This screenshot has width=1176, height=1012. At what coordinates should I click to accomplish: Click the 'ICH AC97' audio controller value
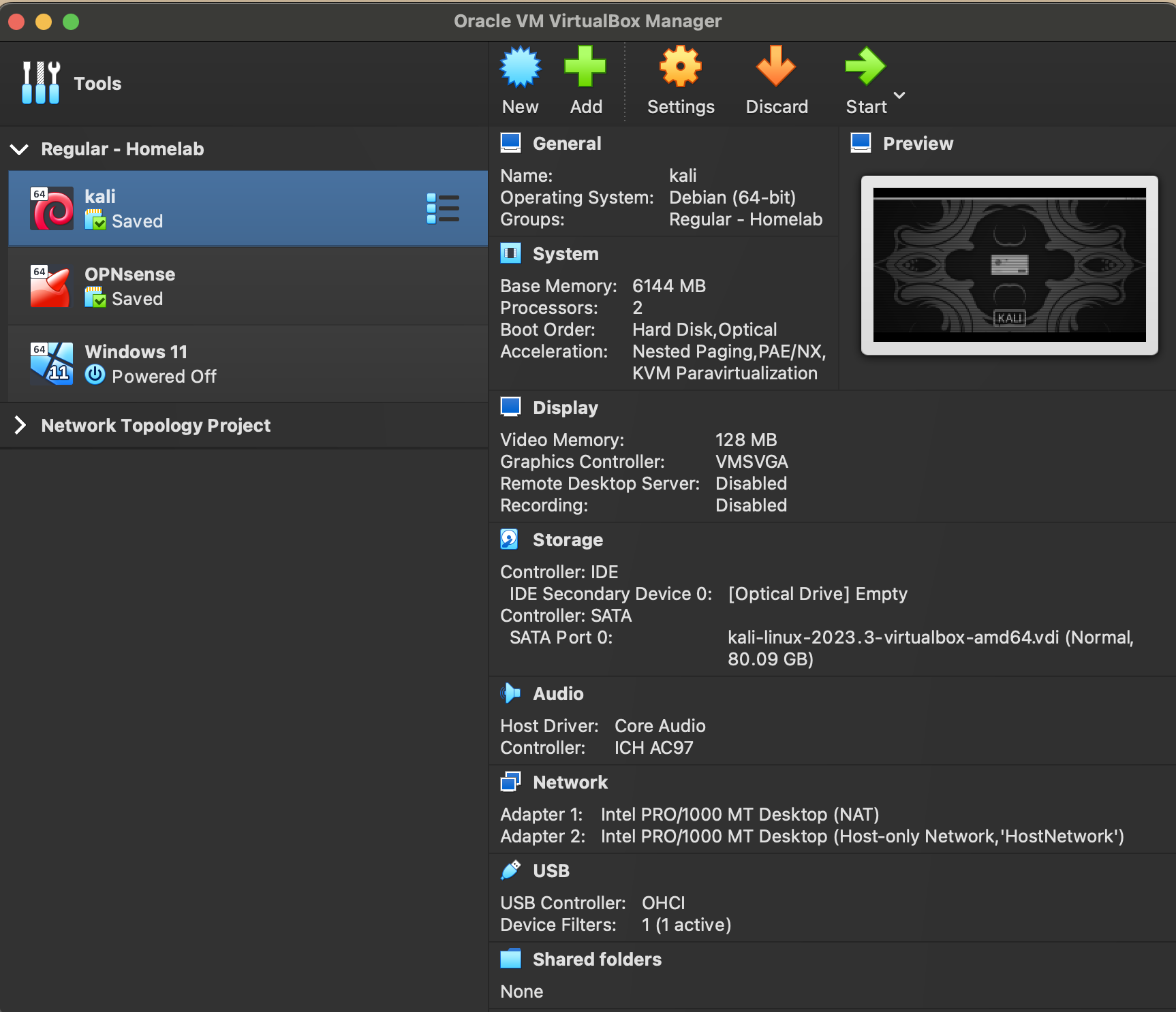click(653, 748)
